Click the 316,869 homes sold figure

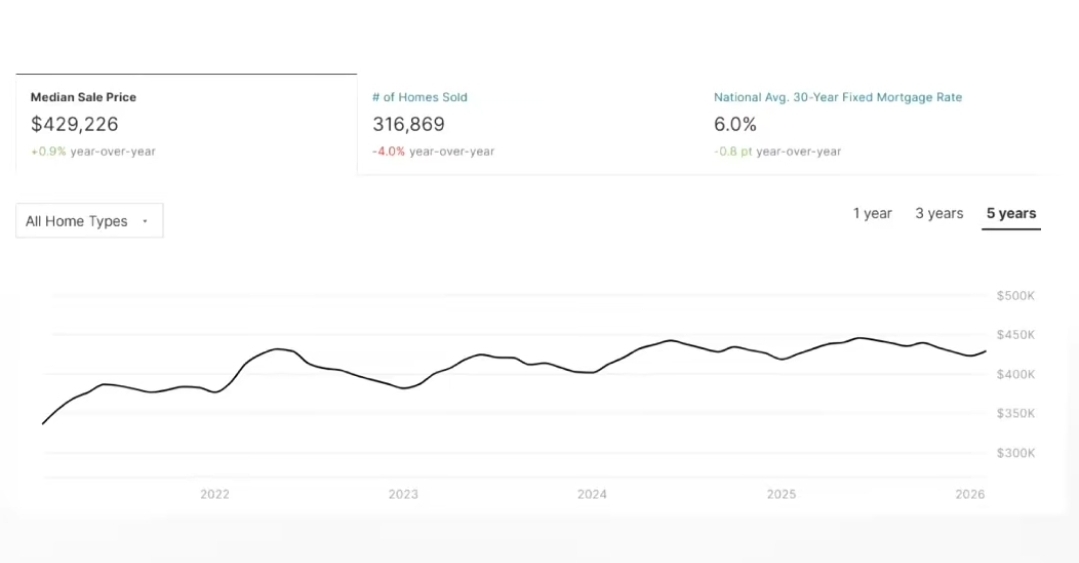click(x=408, y=124)
